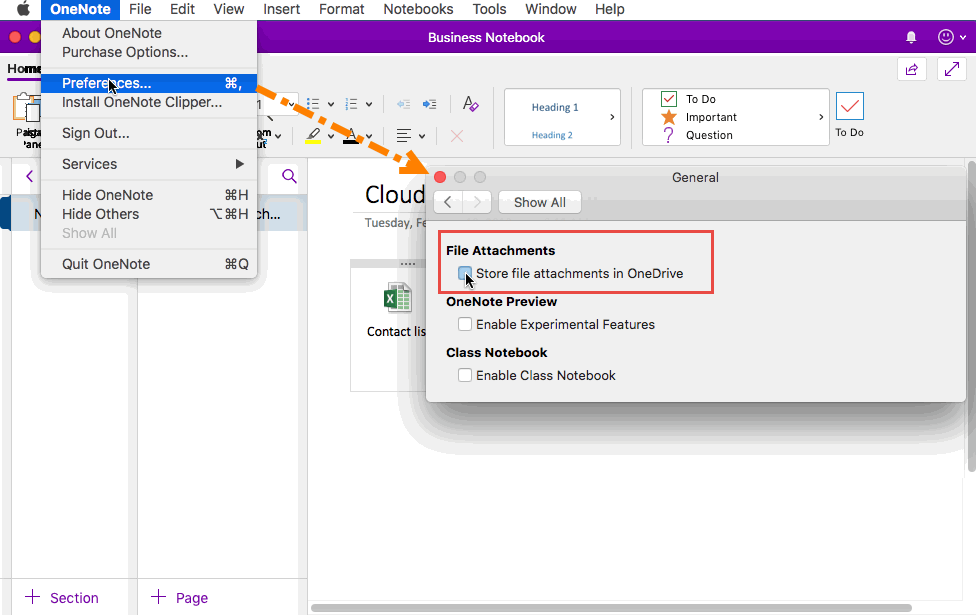Click the smiley feedback icon
The height and width of the screenshot is (615, 976).
click(946, 37)
